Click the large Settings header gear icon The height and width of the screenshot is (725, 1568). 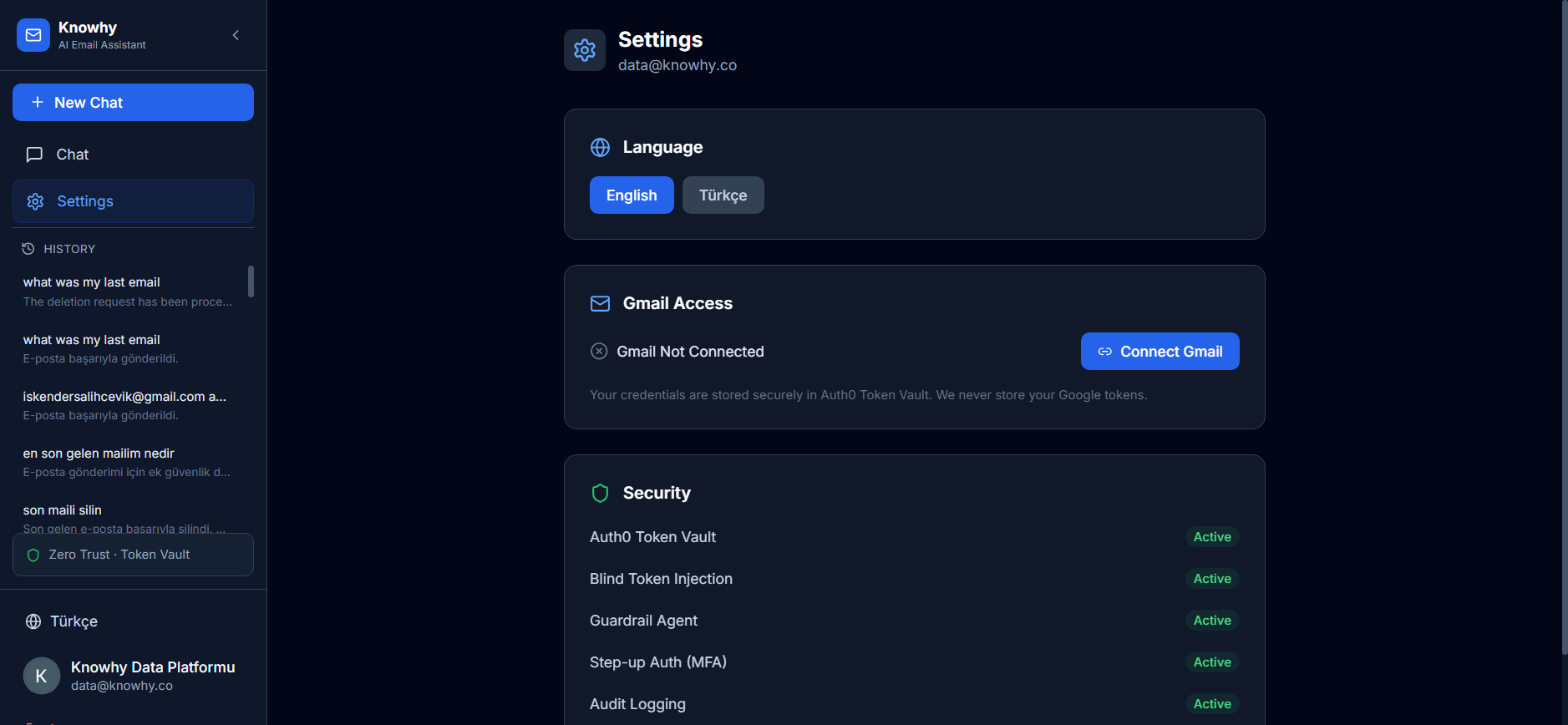(585, 50)
